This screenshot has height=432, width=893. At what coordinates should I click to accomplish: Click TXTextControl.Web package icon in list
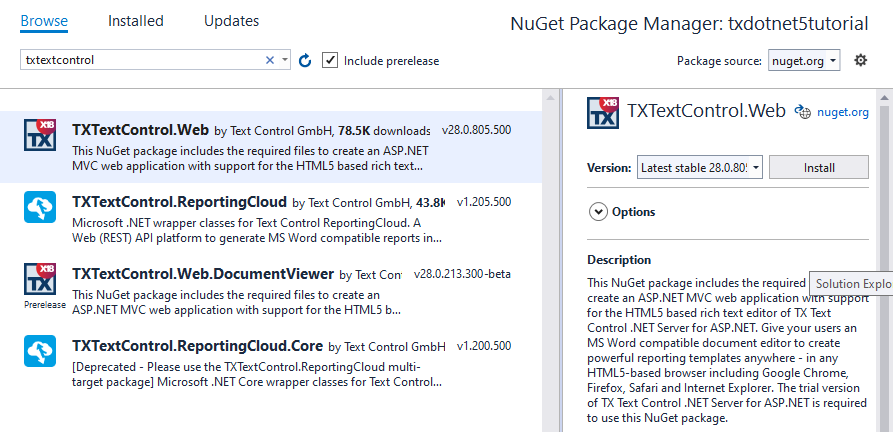click(40, 135)
